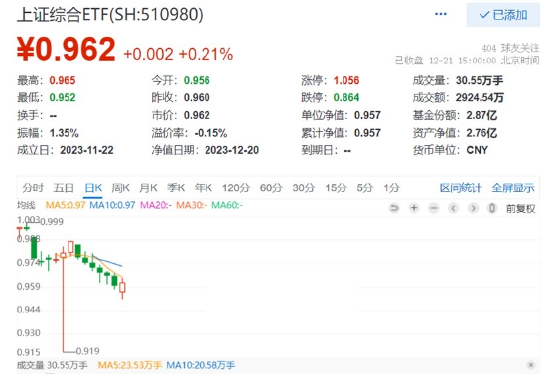Open 全屏显示 fullscreen chart view
The image size is (550, 375).
pos(513,188)
